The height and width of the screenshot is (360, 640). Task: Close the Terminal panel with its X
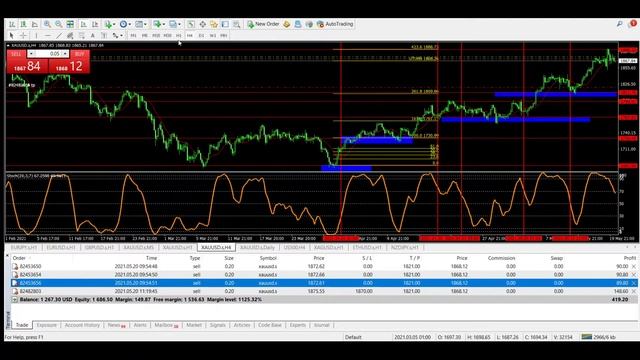pyautogui.click(x=7, y=256)
